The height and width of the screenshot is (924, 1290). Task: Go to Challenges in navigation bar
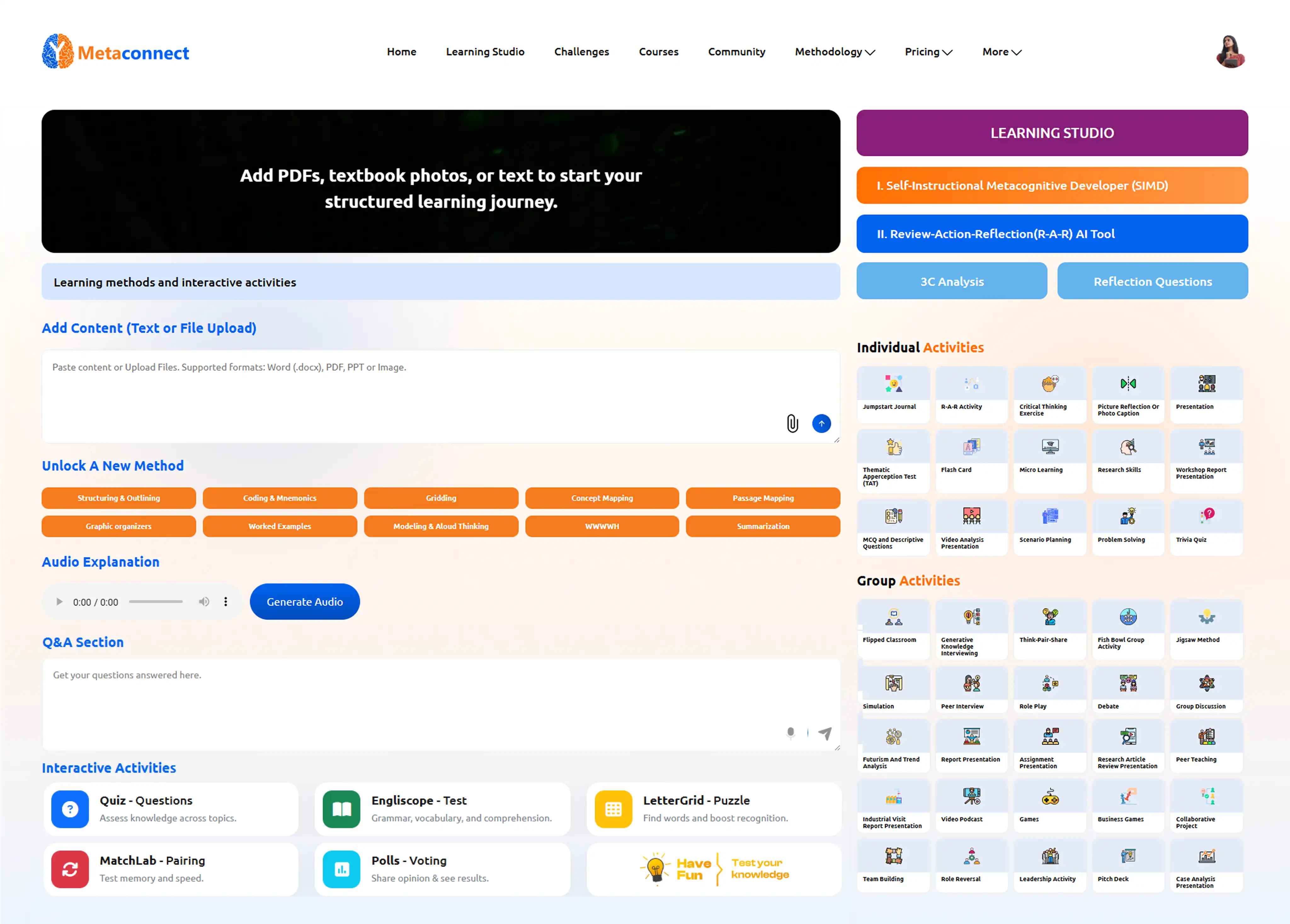point(581,52)
